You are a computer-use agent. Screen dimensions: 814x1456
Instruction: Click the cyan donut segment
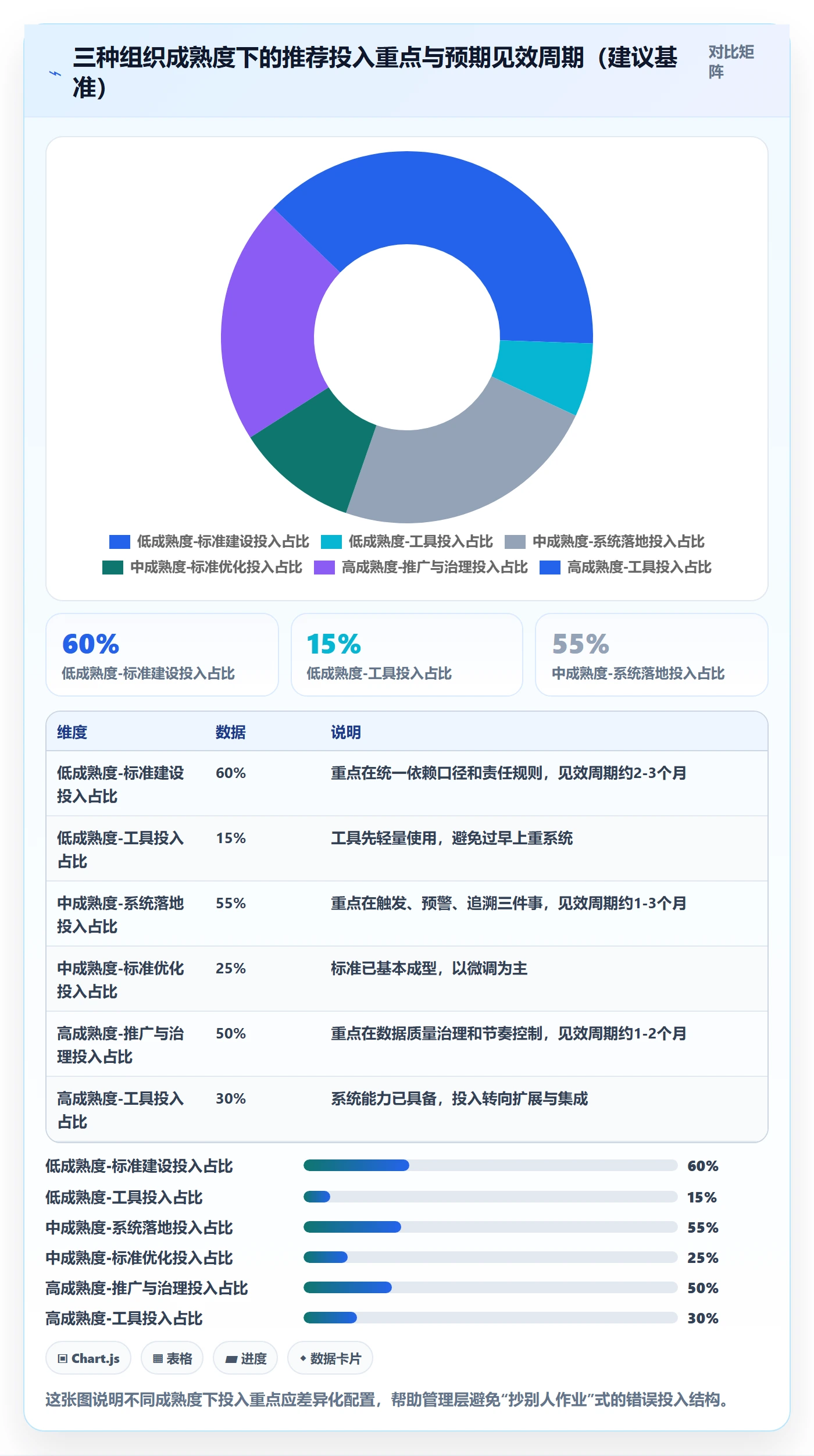[x=545, y=375]
